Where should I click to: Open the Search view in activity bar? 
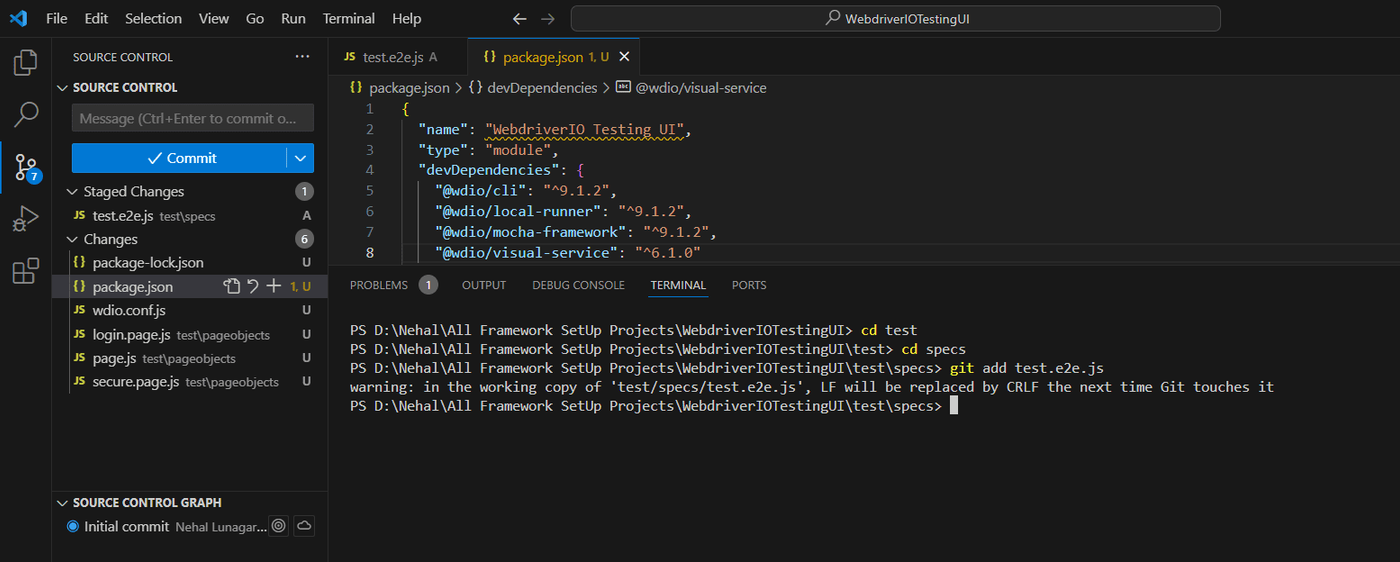[x=25, y=115]
